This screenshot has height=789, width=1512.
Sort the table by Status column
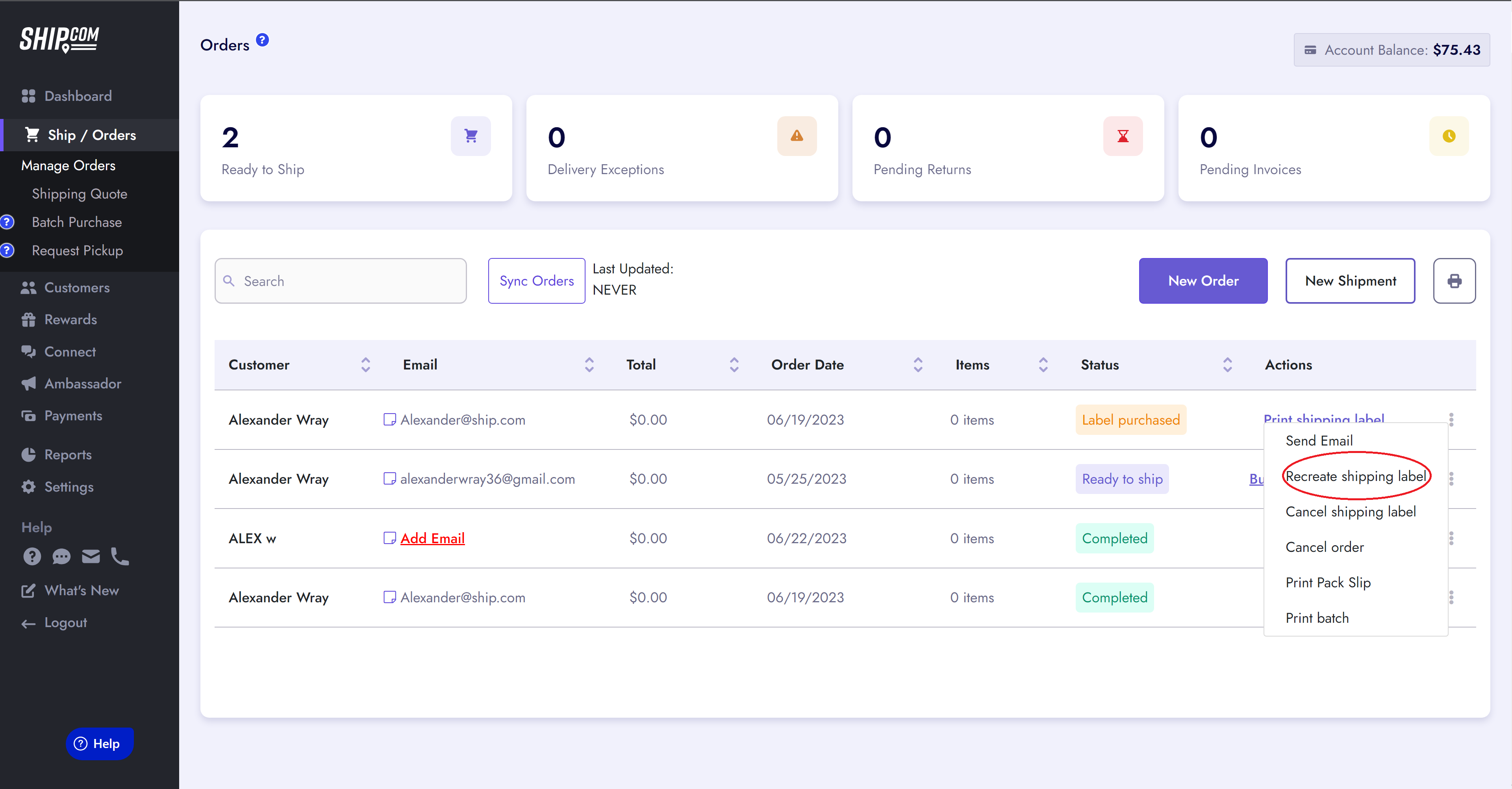[1227, 364]
